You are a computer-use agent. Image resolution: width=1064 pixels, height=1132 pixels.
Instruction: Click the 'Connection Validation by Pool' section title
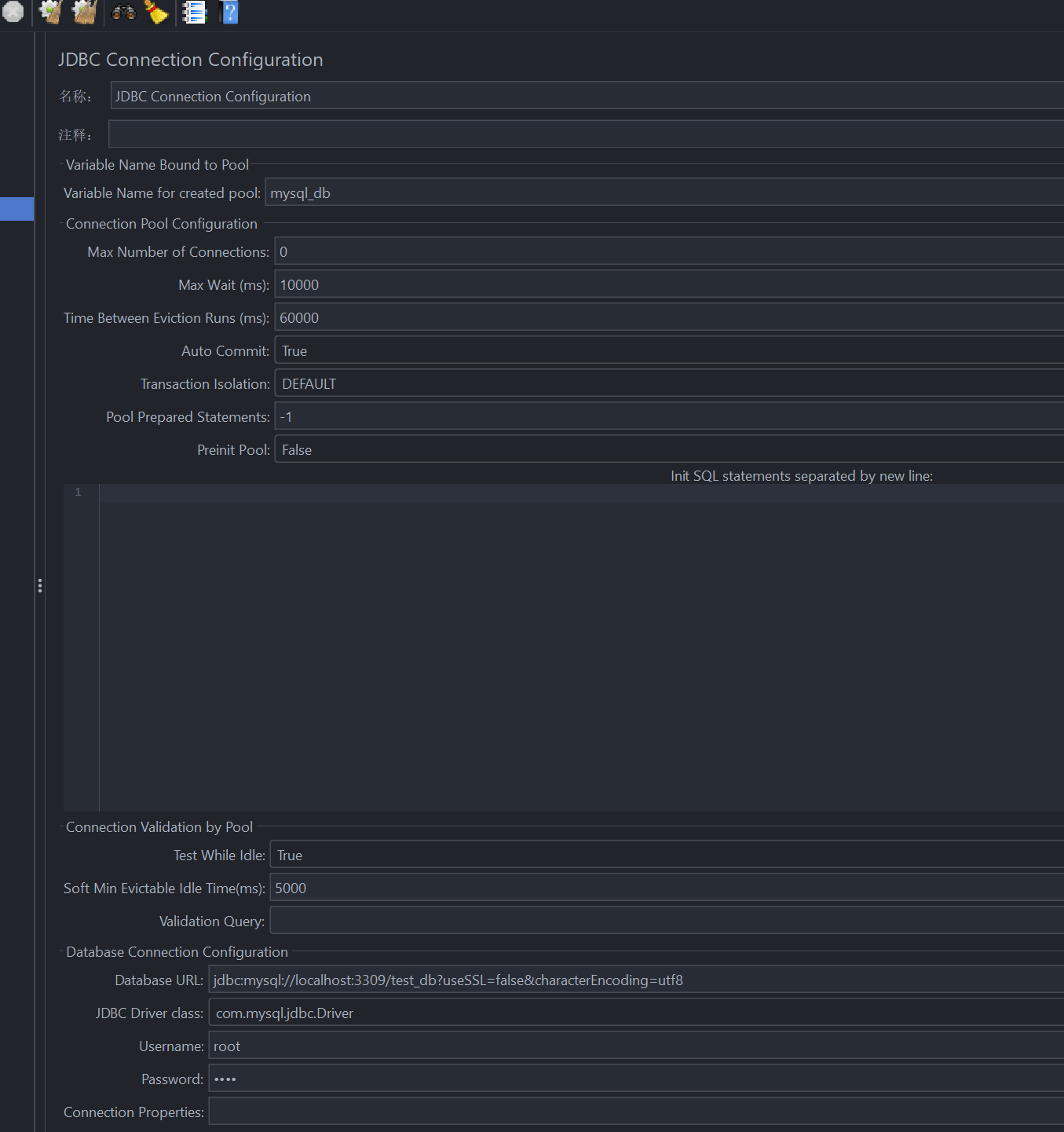(x=159, y=826)
